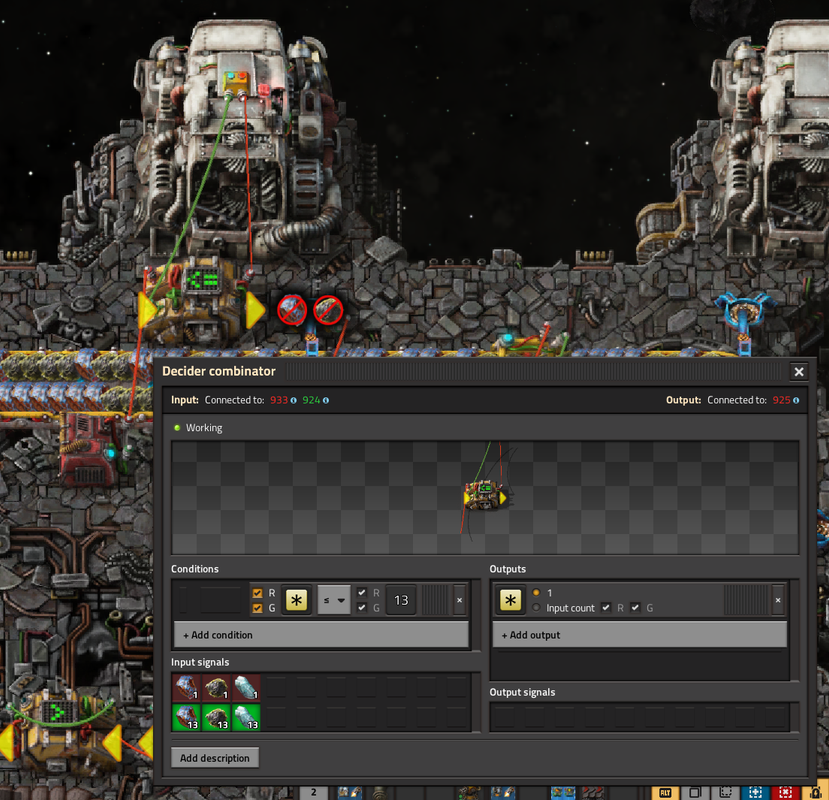The image size is (829, 800).
Task: Remove the condition row with its x
Action: [x=459, y=600]
